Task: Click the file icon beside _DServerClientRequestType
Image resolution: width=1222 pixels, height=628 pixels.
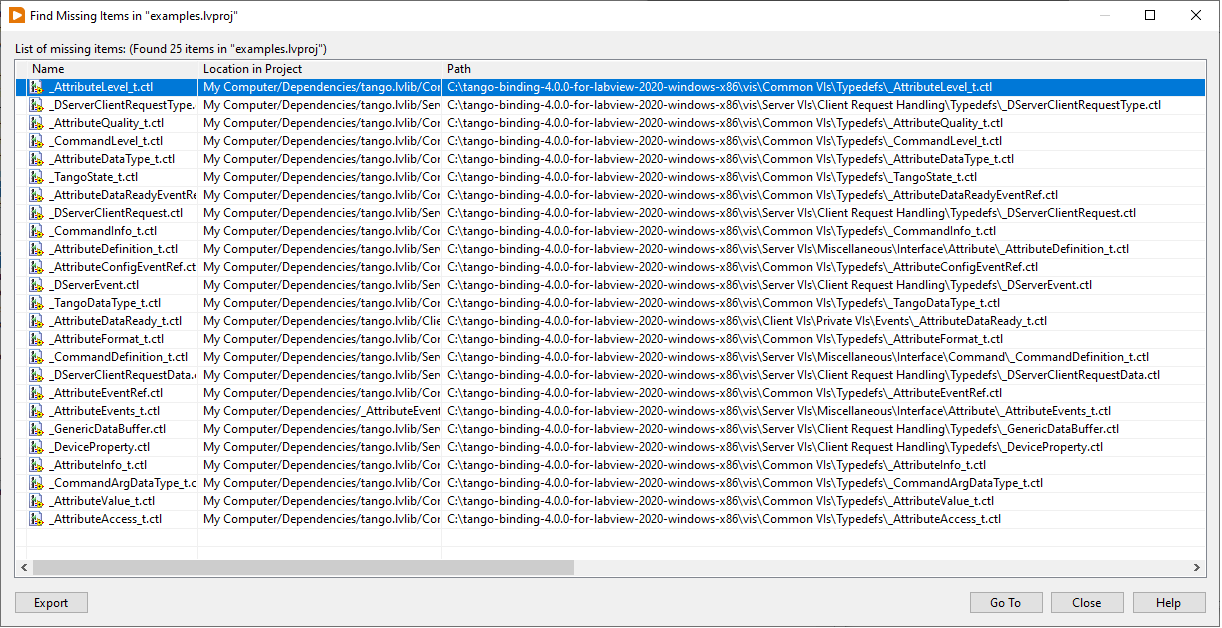Action: [x=36, y=105]
